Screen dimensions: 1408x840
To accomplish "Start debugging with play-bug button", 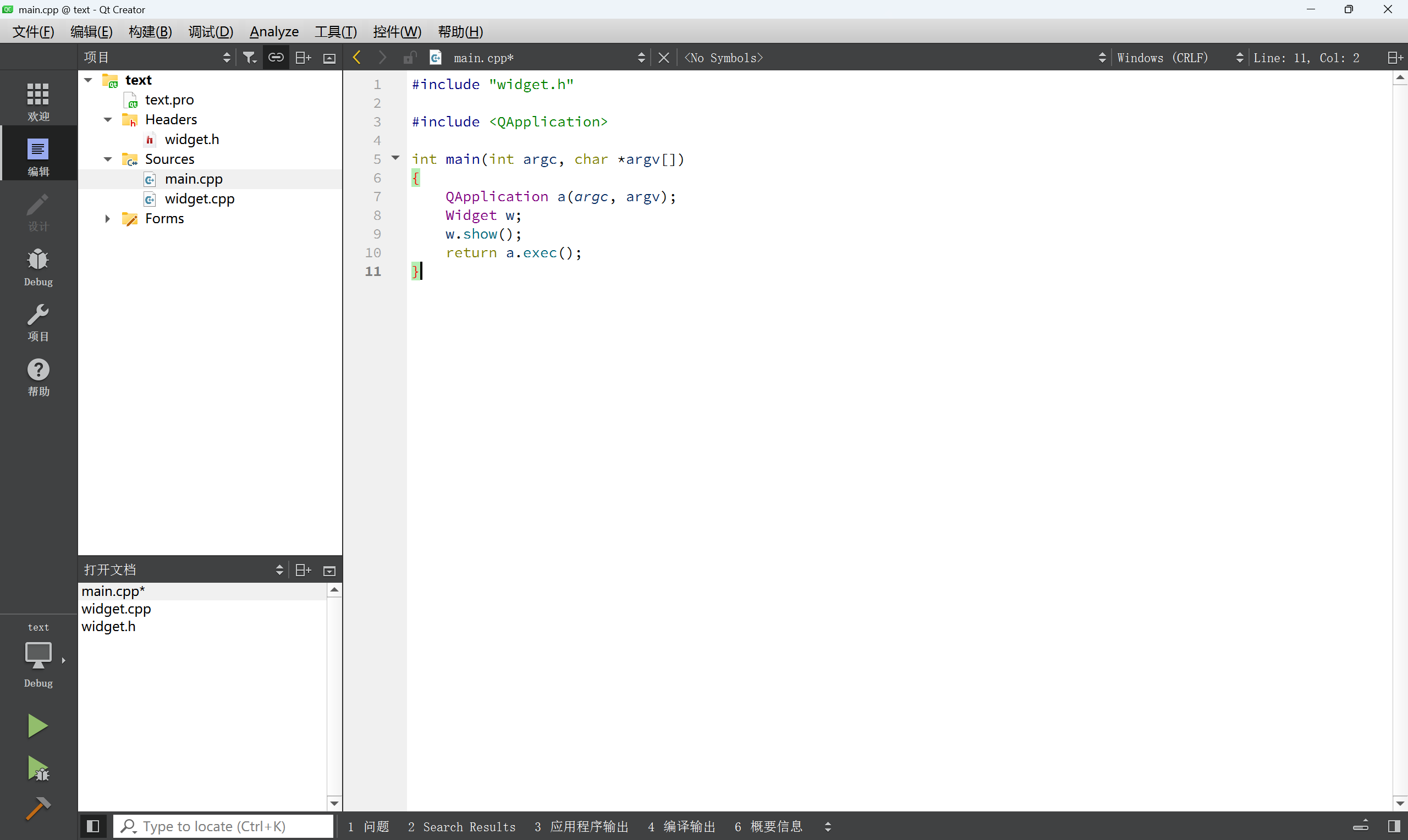I will point(38,768).
